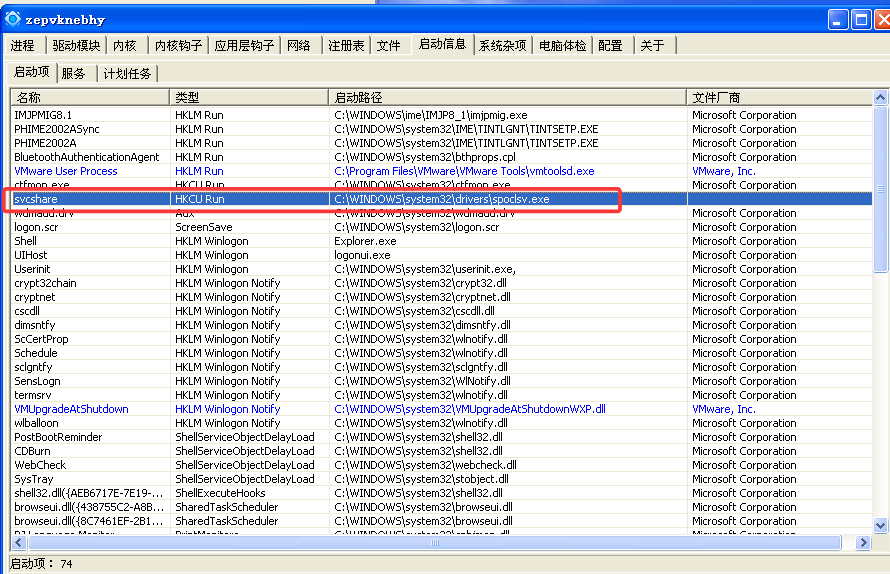Switch to the 注册表 tab
The width and height of the screenshot is (890, 574).
click(346, 46)
